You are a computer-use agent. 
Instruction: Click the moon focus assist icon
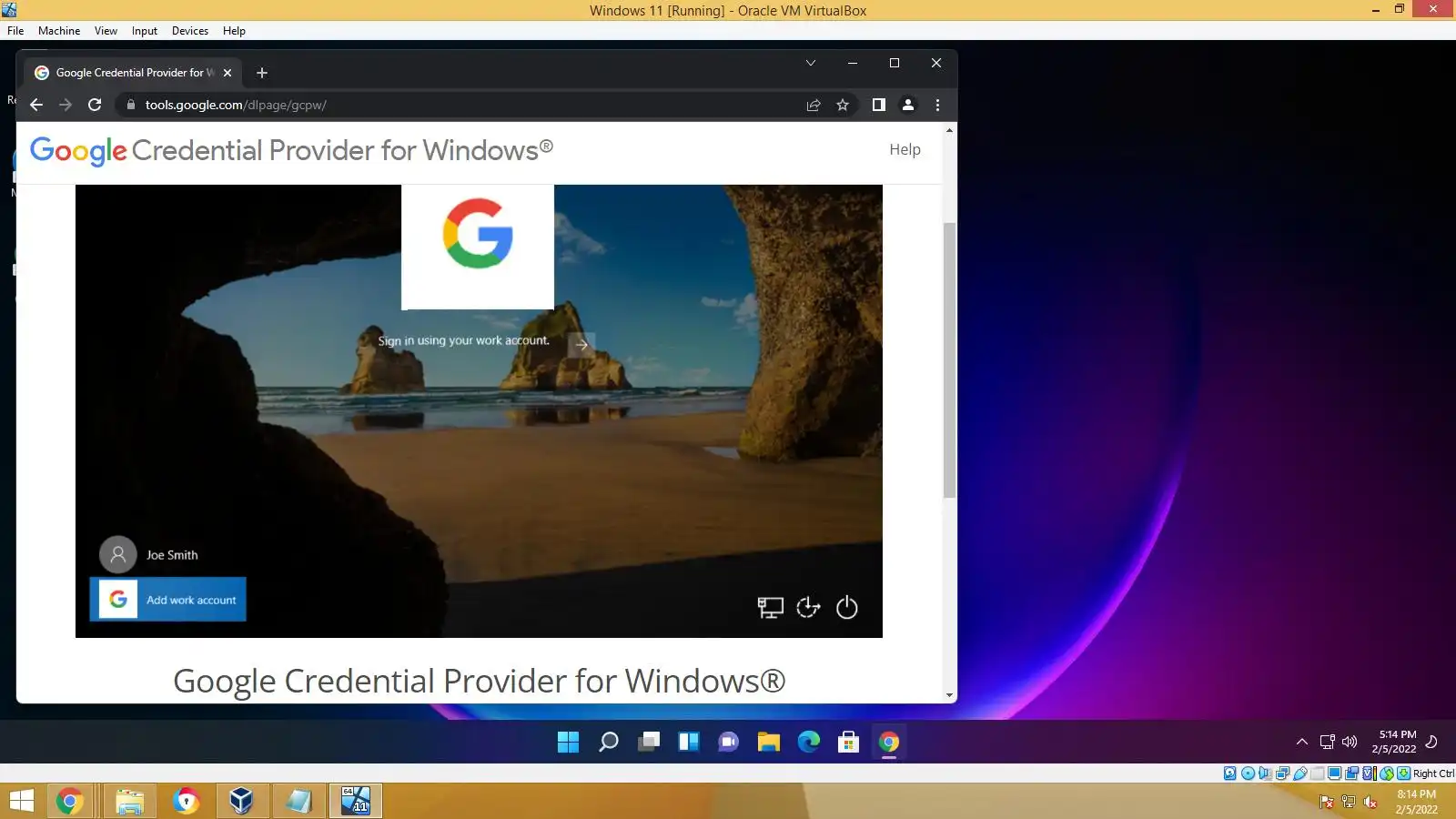point(1431,742)
